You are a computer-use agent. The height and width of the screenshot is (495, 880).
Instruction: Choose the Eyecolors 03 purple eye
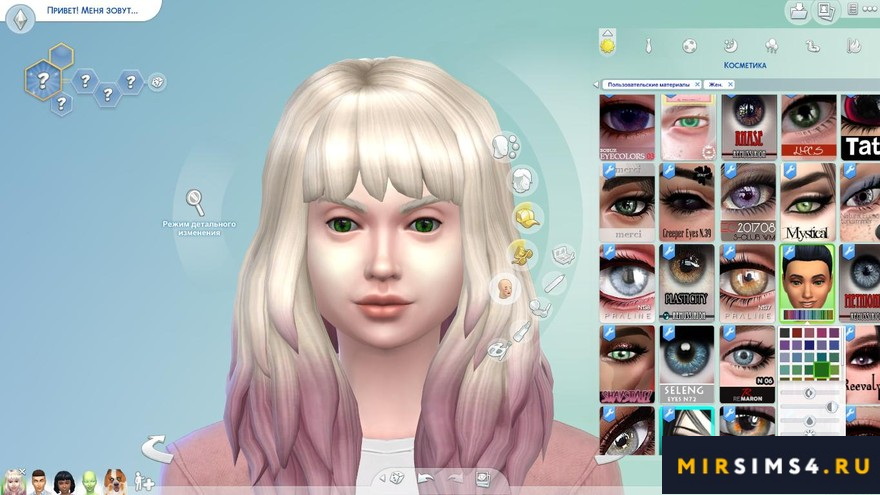tap(627, 127)
